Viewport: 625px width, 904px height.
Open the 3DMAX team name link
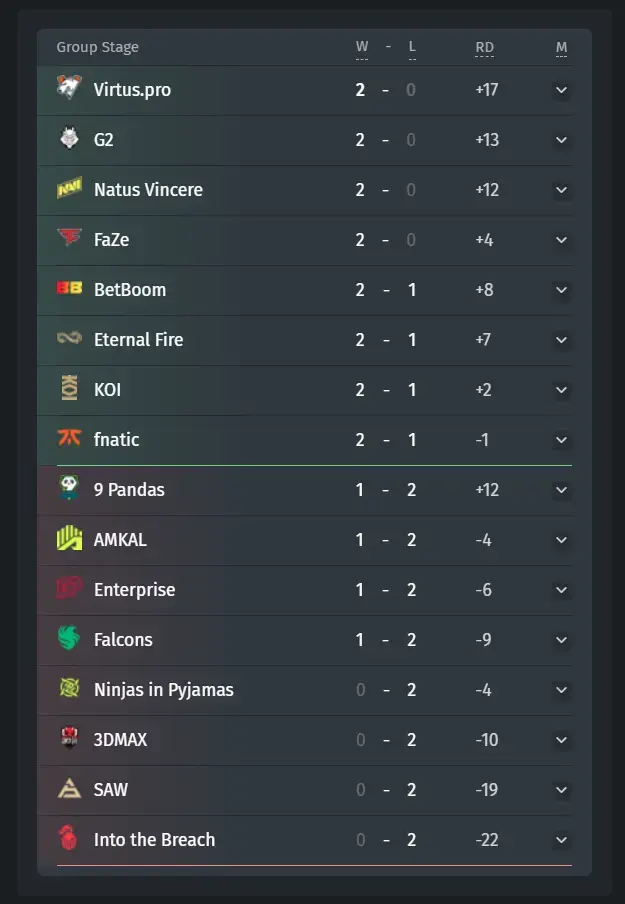click(x=121, y=740)
